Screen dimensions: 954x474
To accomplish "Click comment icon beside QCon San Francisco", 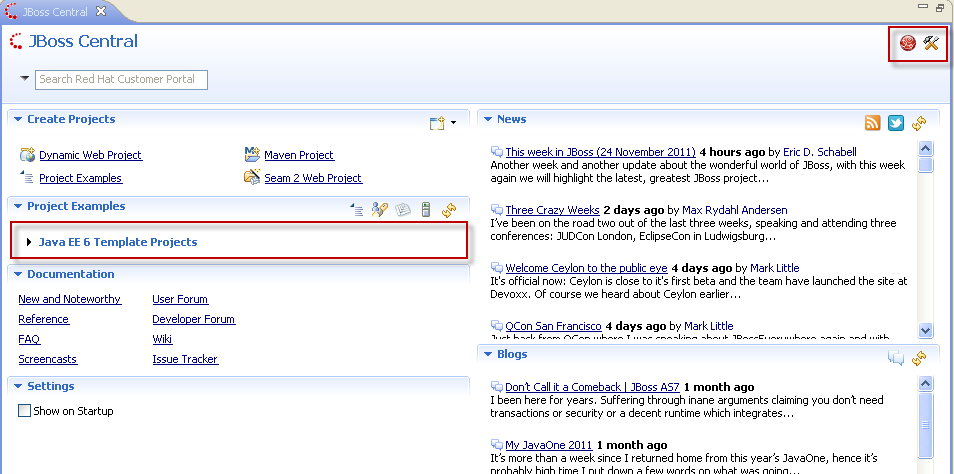I will pyautogui.click(x=496, y=326).
